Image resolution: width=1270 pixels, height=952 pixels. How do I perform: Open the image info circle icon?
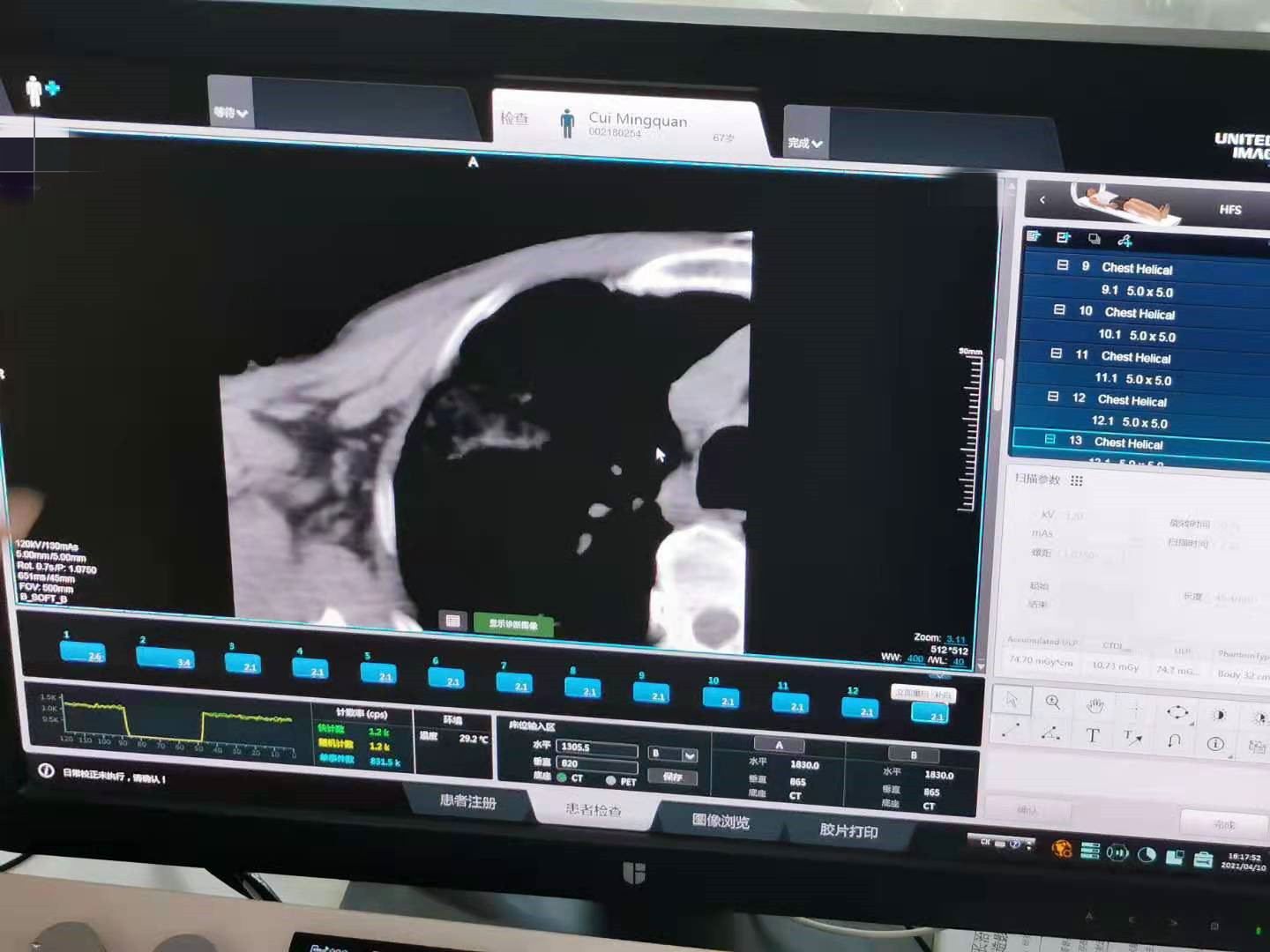(1215, 744)
